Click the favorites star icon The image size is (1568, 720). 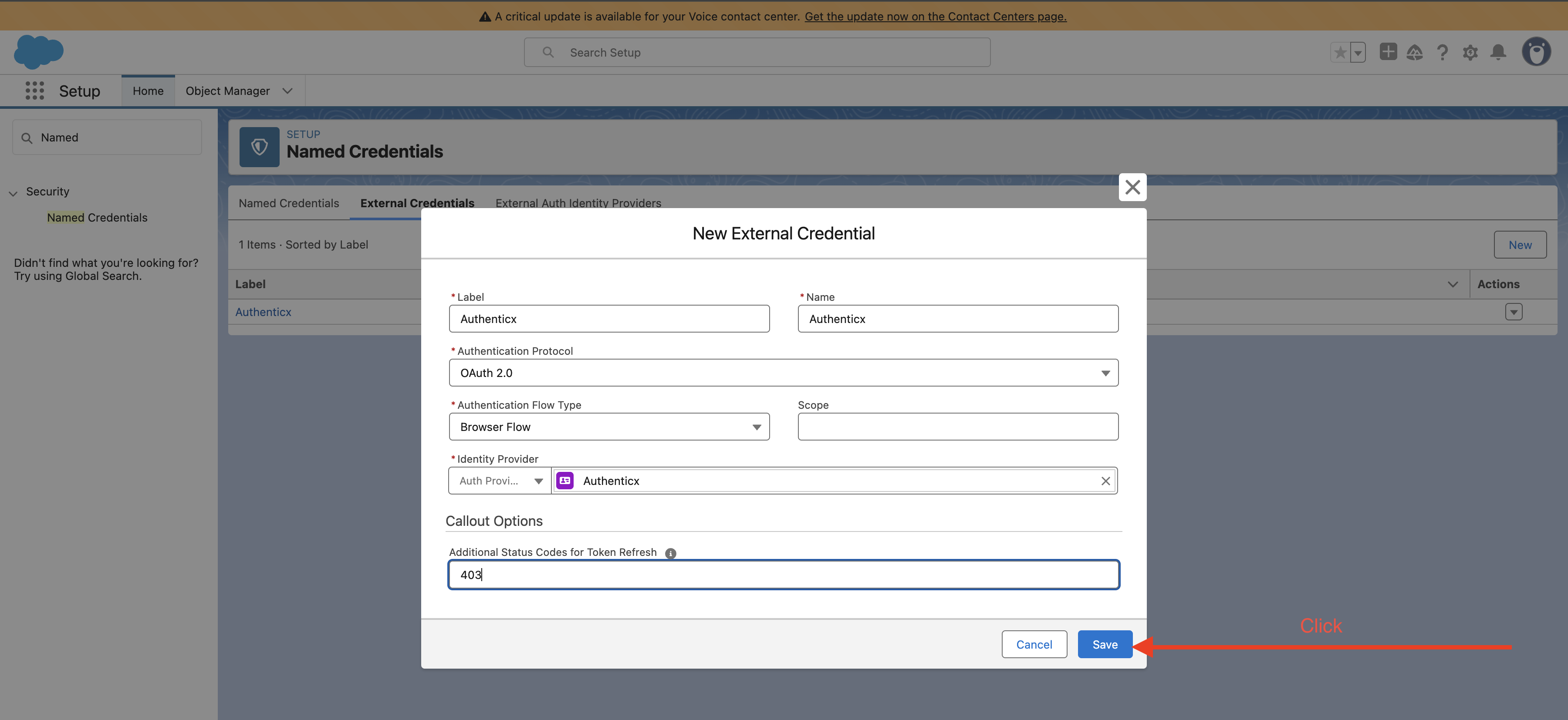tap(1340, 53)
